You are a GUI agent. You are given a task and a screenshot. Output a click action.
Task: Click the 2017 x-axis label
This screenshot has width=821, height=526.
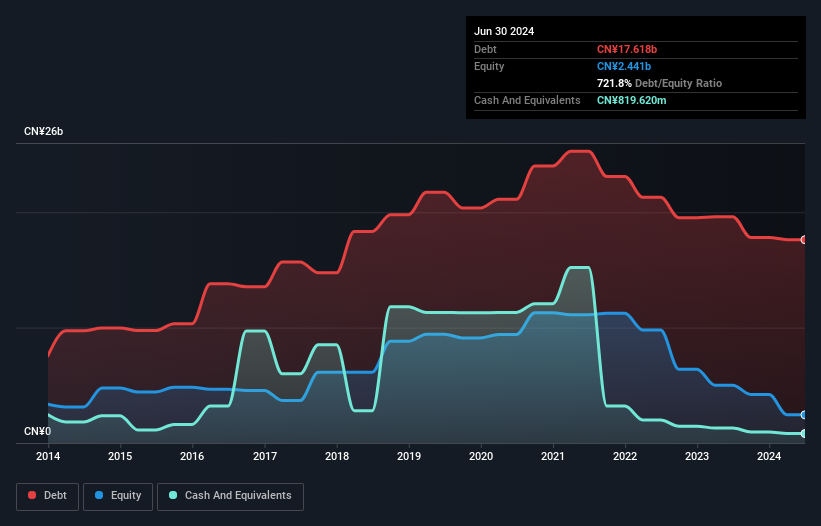(x=265, y=456)
